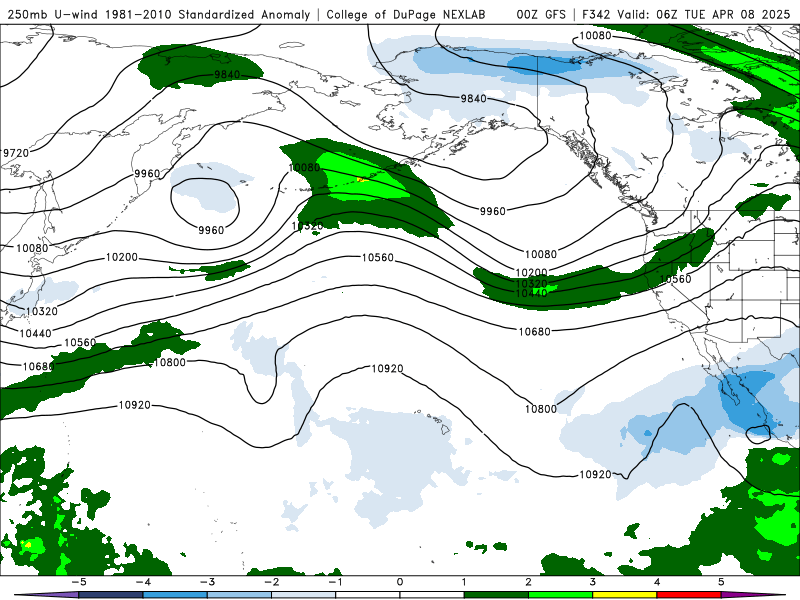Click the colorbar tick label '2'
The width and height of the screenshot is (800, 600).
pyautogui.click(x=528, y=582)
